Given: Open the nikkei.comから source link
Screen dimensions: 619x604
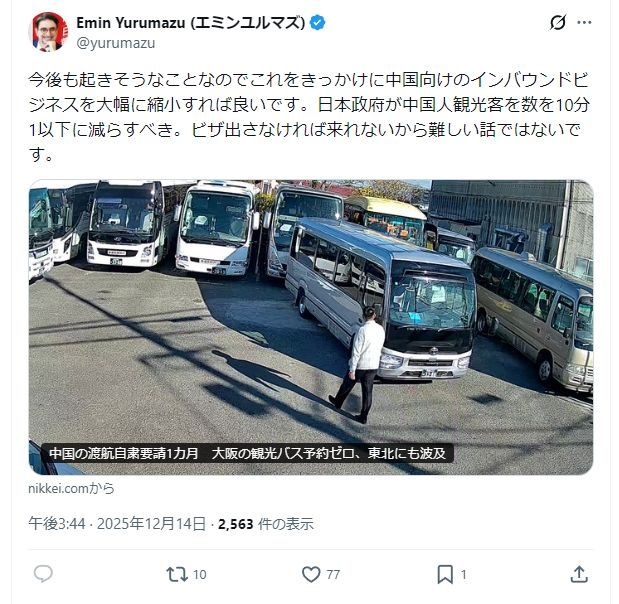Looking at the screenshot, I should click(x=71, y=489).
